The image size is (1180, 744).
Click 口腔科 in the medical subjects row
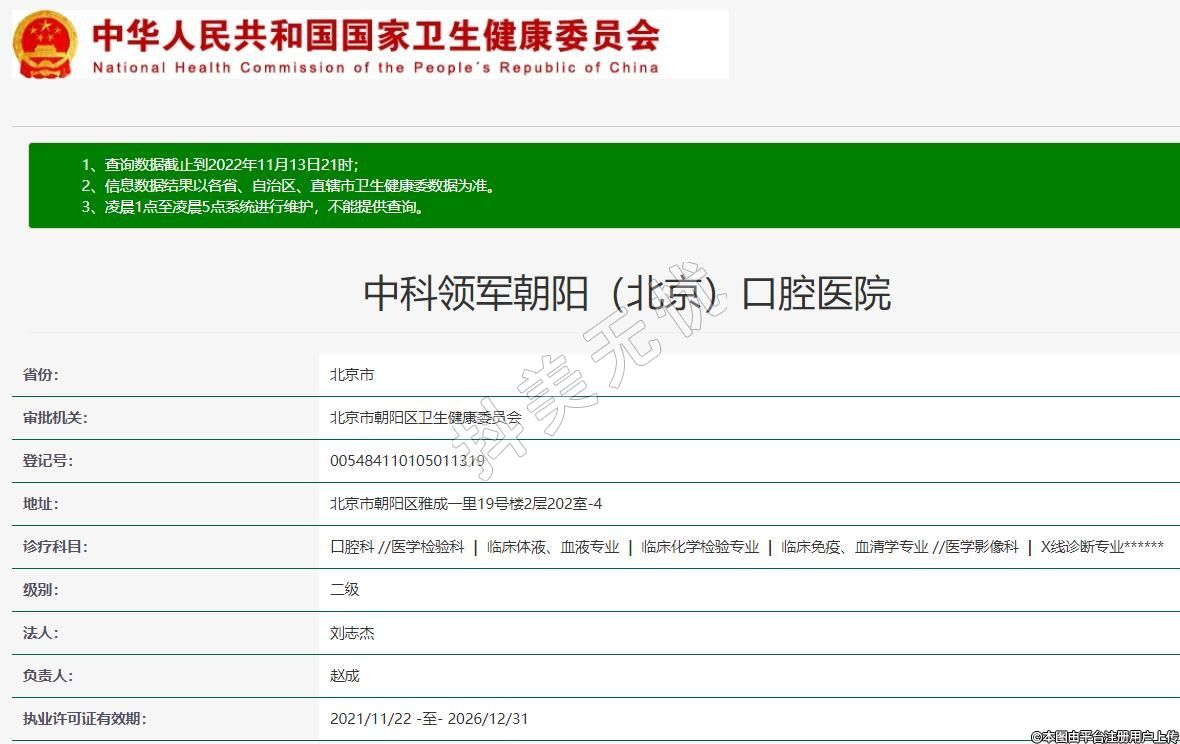352,547
